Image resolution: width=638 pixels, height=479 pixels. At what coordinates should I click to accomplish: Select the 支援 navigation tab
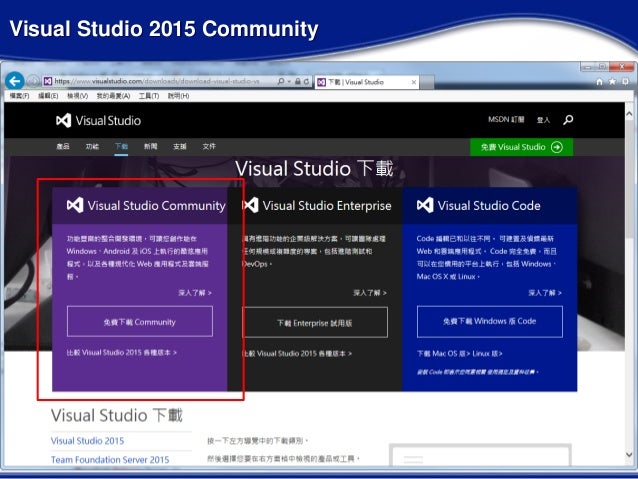pyautogui.click(x=180, y=147)
